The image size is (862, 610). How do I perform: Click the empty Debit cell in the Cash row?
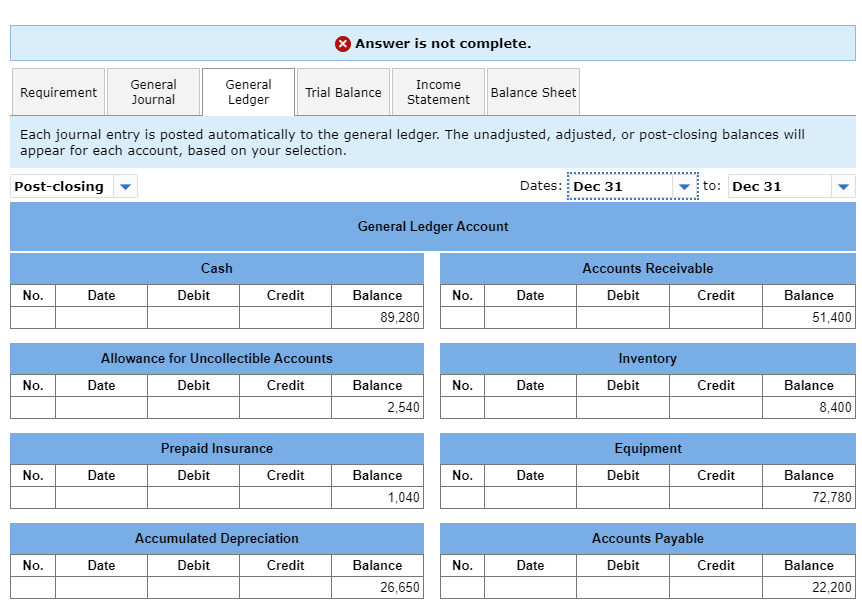194,318
